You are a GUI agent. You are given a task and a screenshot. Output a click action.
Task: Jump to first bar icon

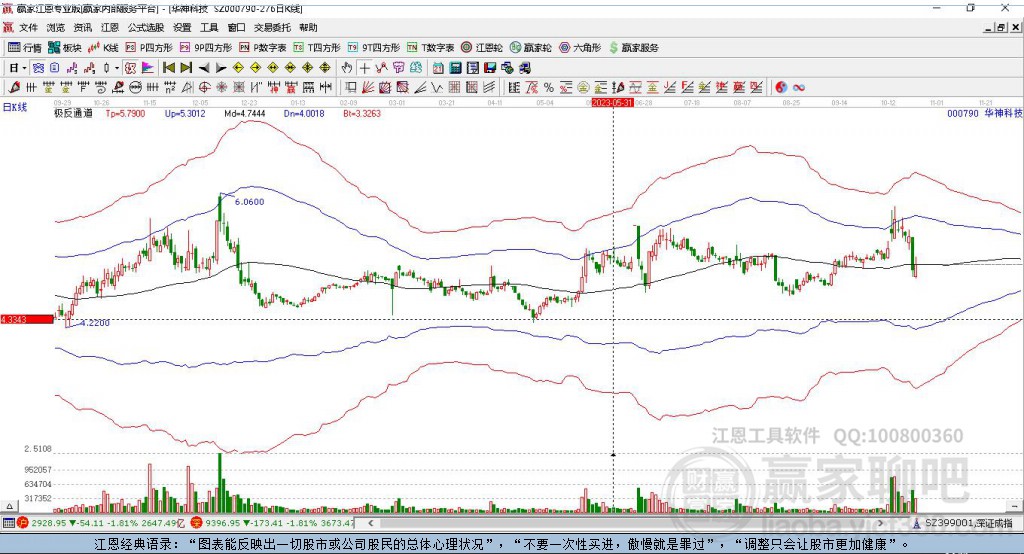pyautogui.click(x=168, y=68)
